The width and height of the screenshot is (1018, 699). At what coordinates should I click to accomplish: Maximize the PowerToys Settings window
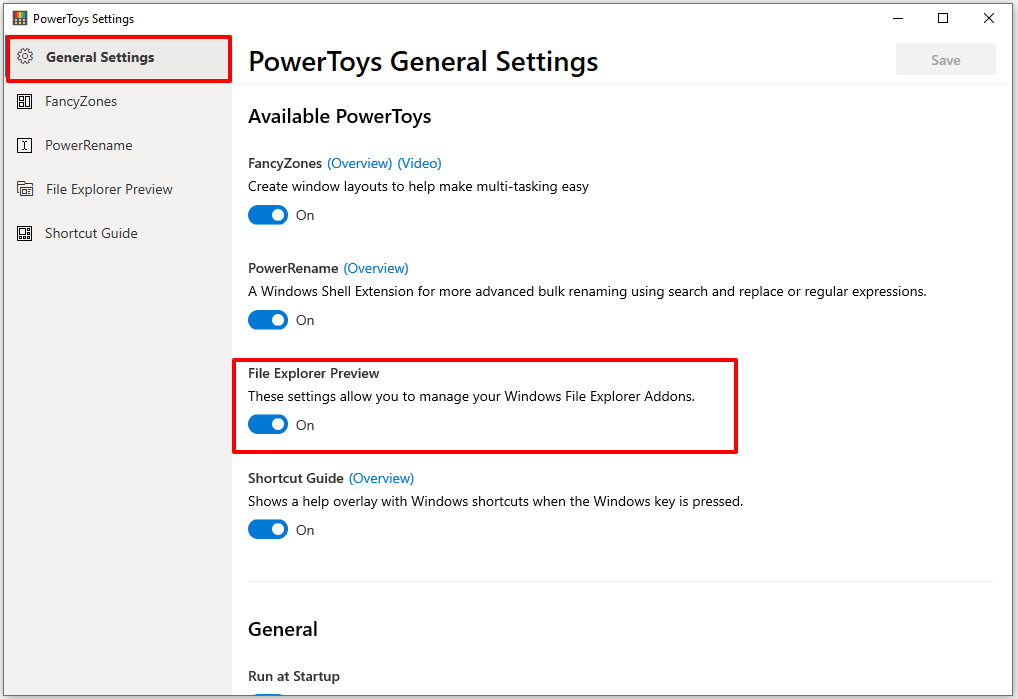(942, 17)
